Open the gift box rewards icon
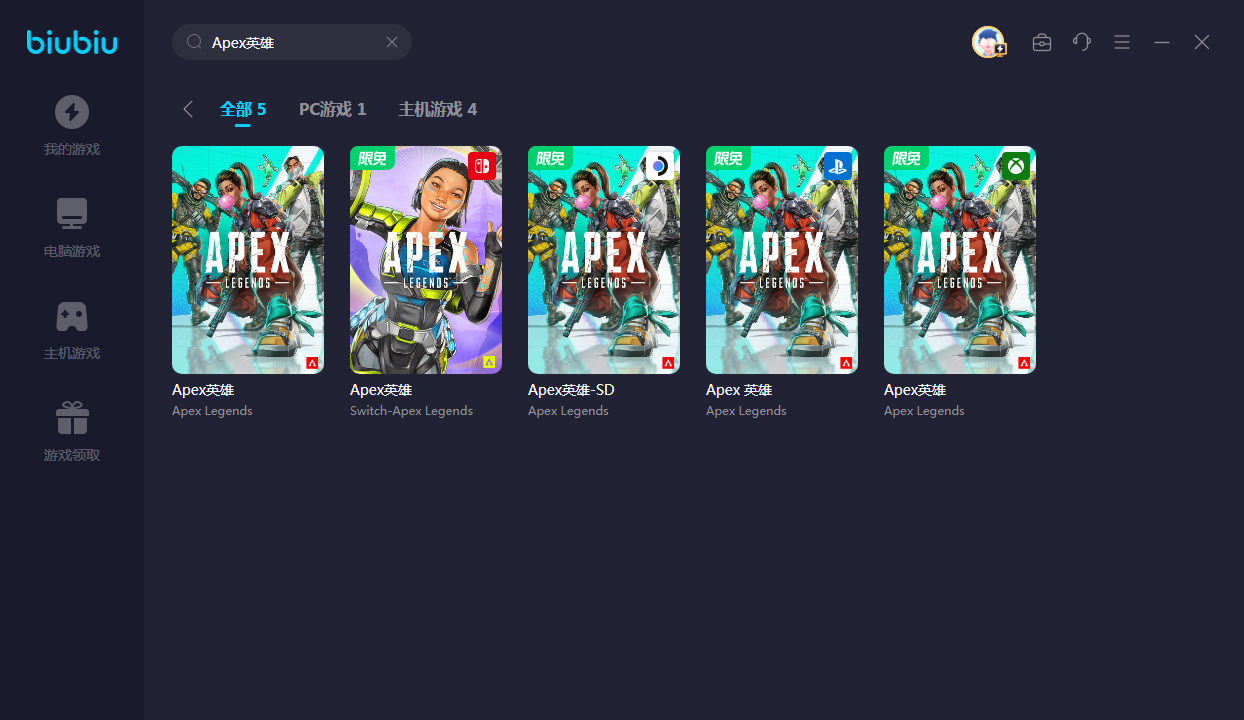 pyautogui.click(x=72, y=418)
